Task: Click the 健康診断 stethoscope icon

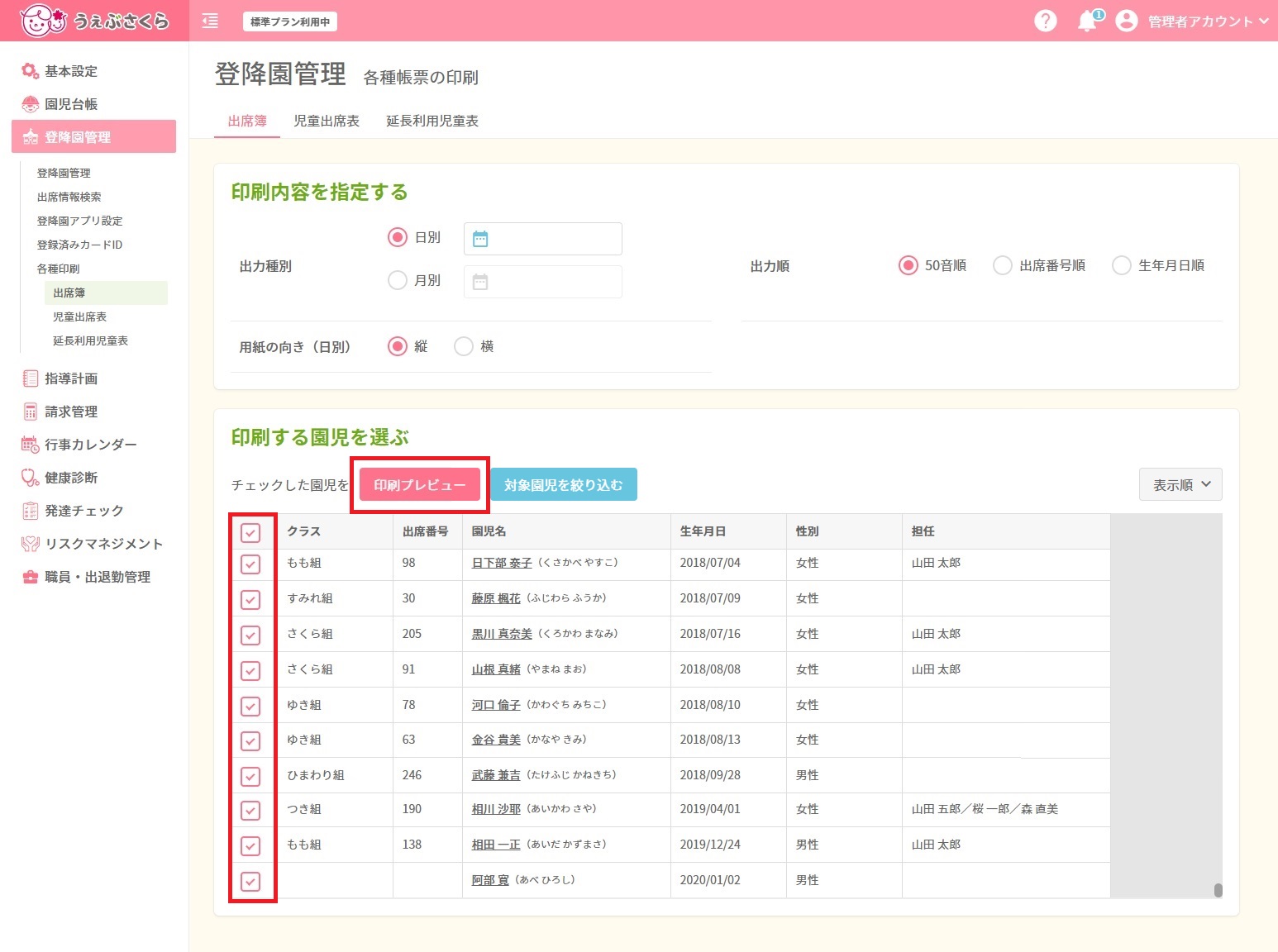Action: point(30,478)
